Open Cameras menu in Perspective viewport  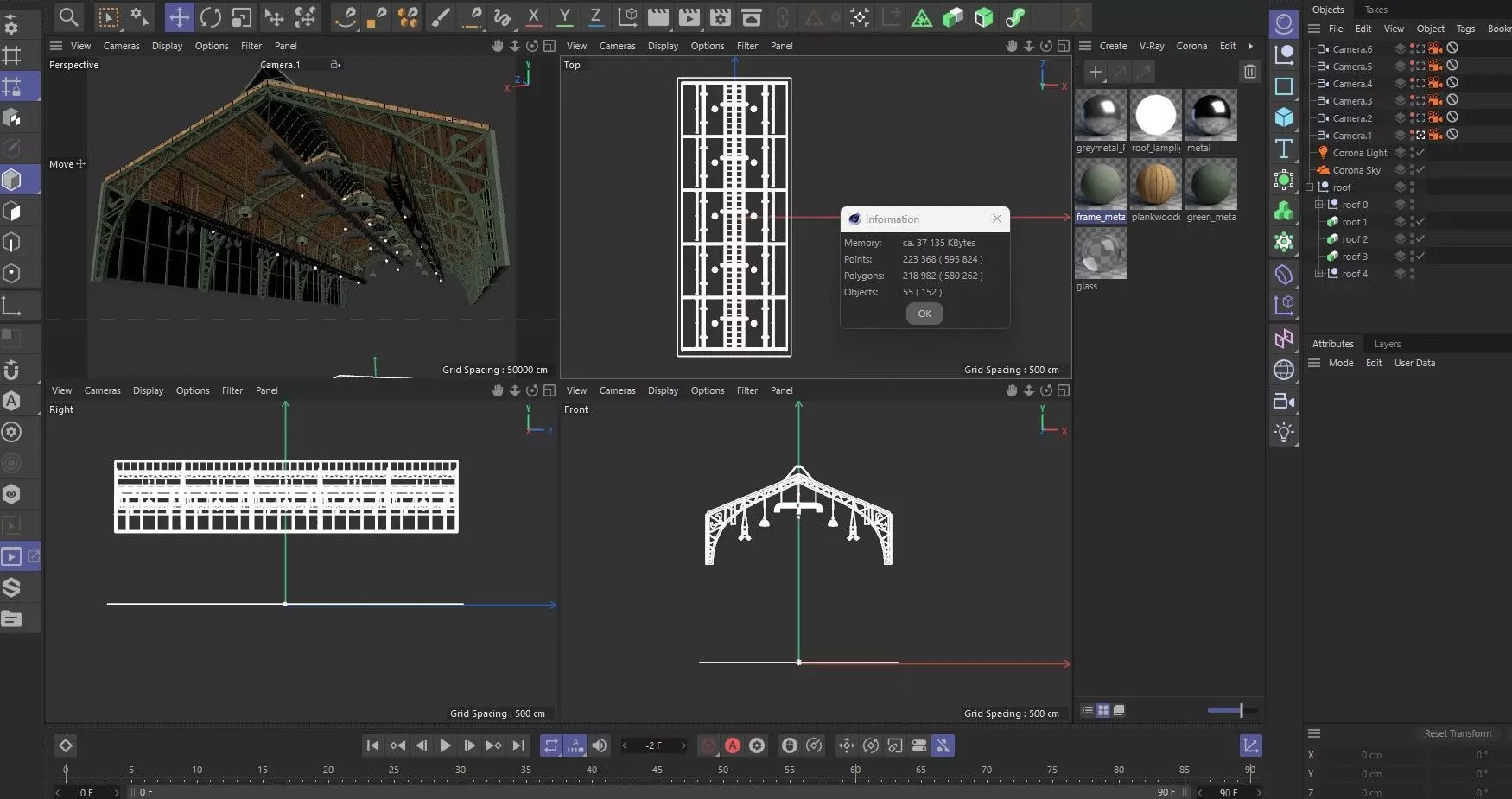coord(121,46)
